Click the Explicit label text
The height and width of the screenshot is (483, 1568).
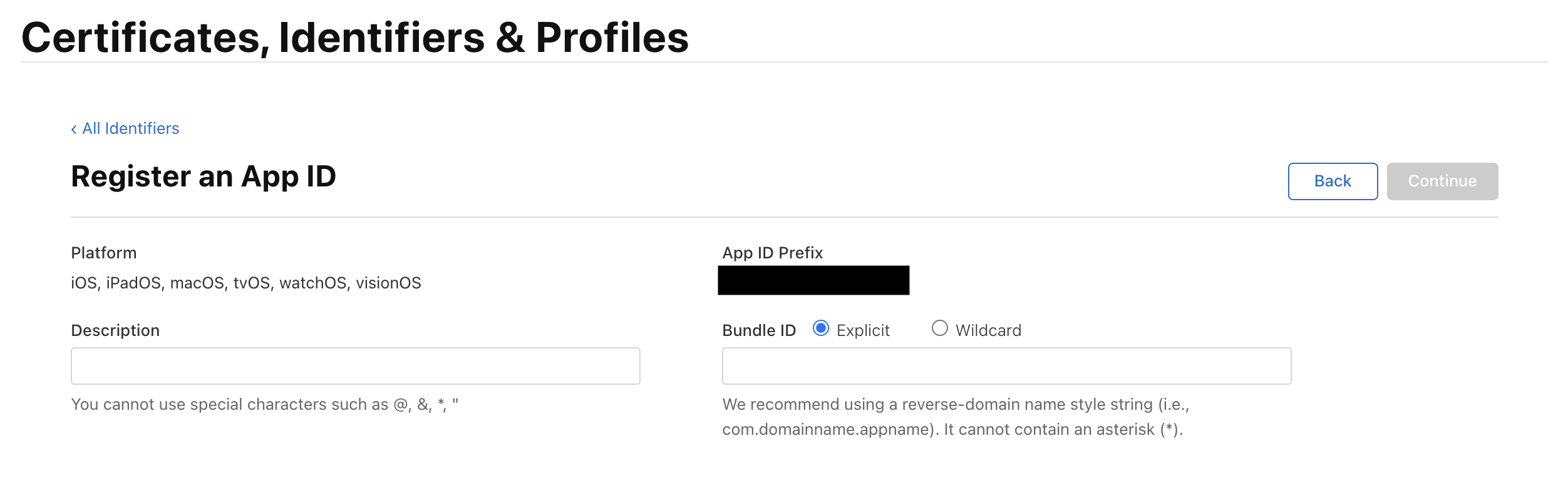[x=862, y=330]
